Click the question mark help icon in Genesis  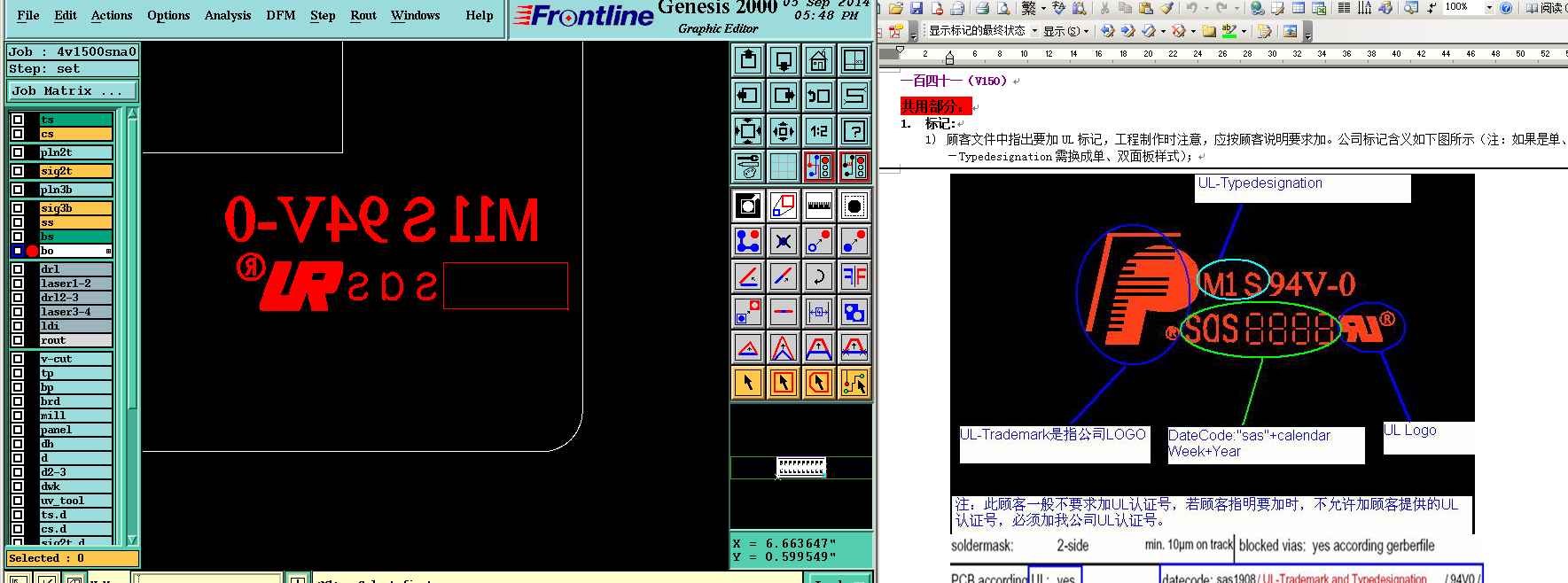click(x=854, y=131)
